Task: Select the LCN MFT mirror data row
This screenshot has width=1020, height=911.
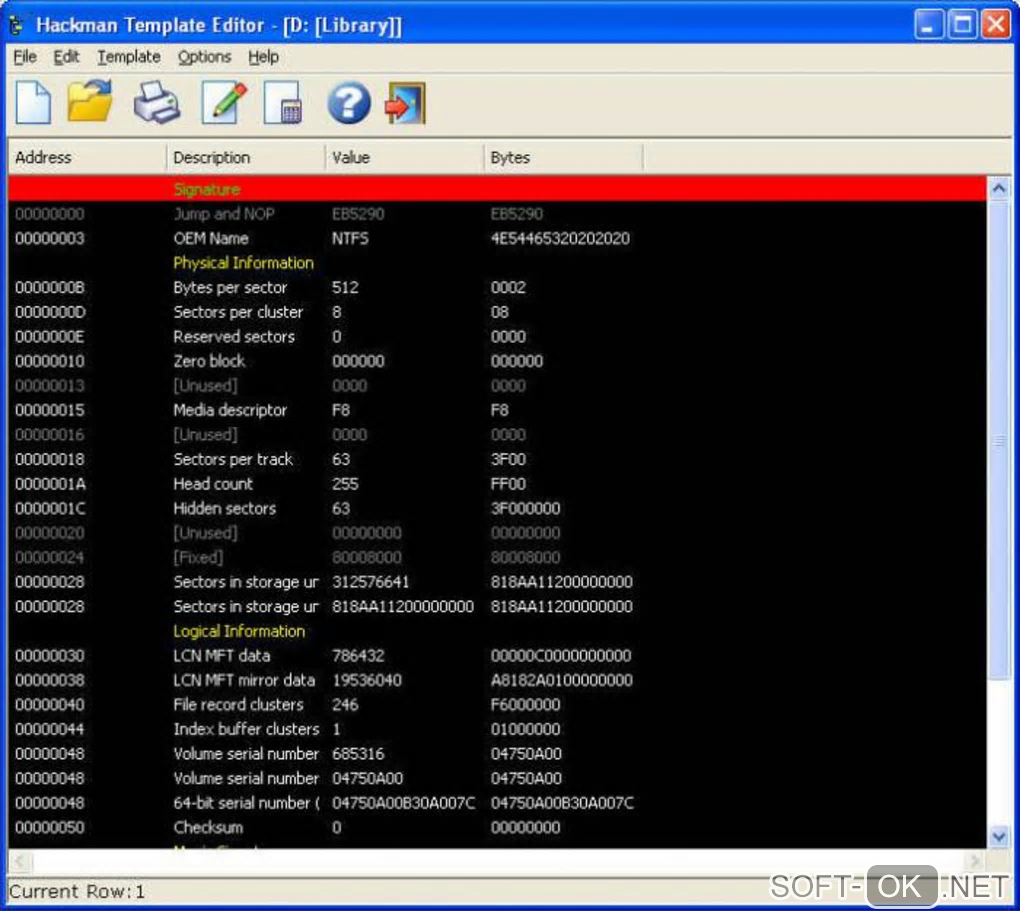Action: point(497,681)
